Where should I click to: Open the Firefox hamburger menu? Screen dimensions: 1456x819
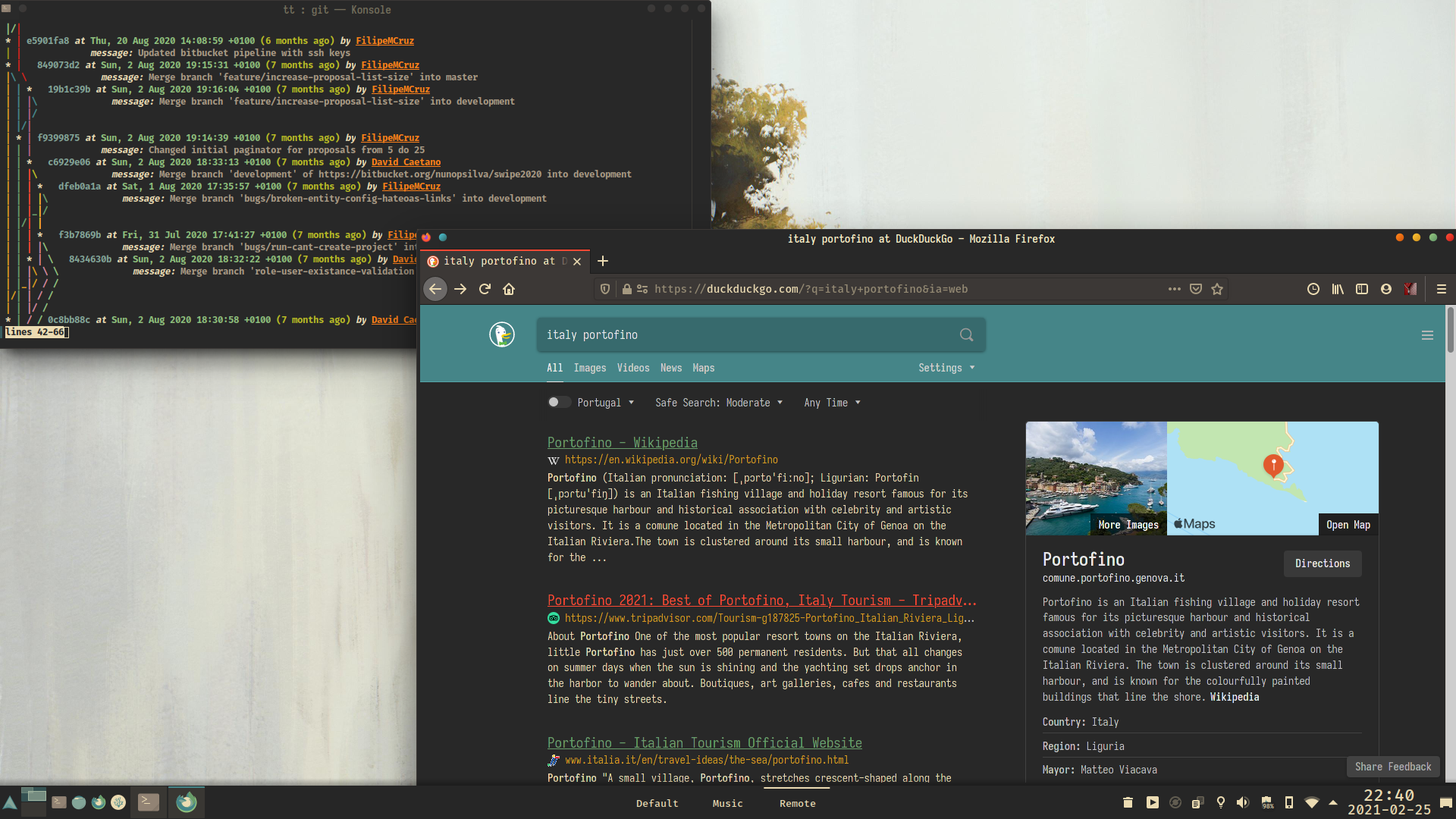(1442, 289)
